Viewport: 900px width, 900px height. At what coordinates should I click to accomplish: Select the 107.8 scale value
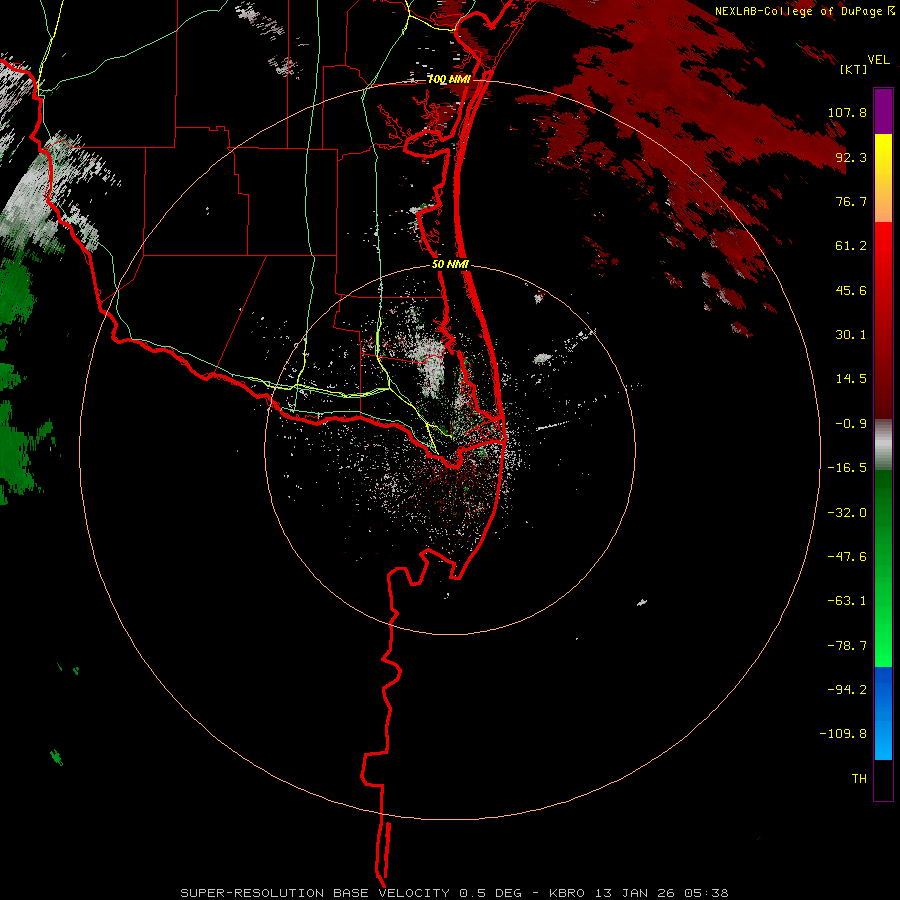click(x=847, y=112)
